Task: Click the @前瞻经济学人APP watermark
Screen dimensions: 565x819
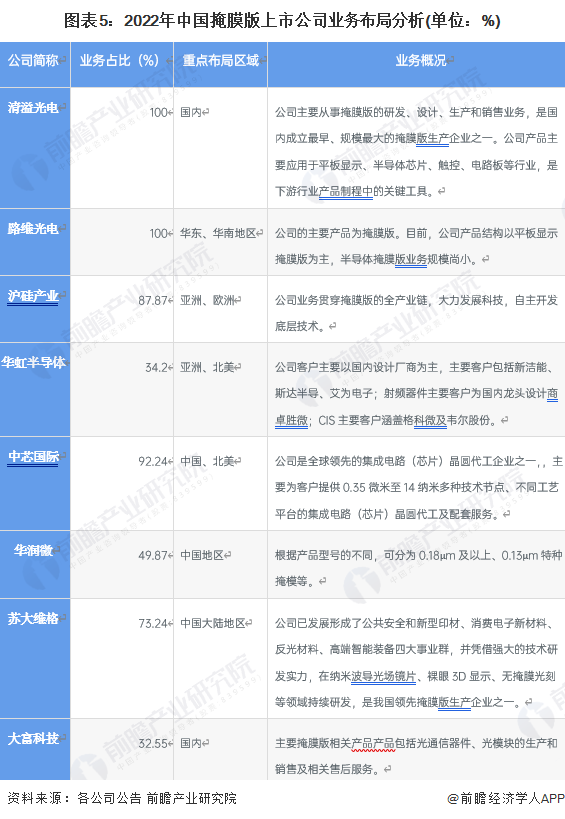Action: [506, 799]
